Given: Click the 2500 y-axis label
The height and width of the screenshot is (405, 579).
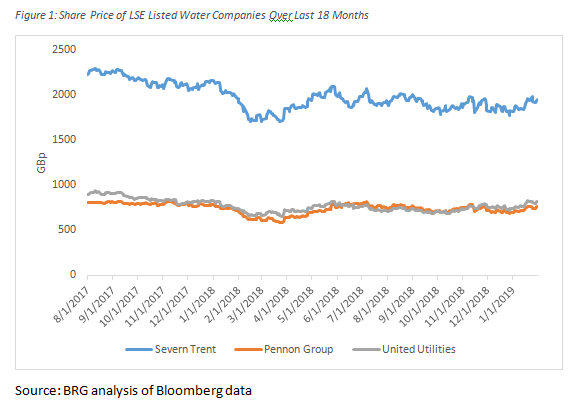Looking at the screenshot, I should click(x=64, y=49).
